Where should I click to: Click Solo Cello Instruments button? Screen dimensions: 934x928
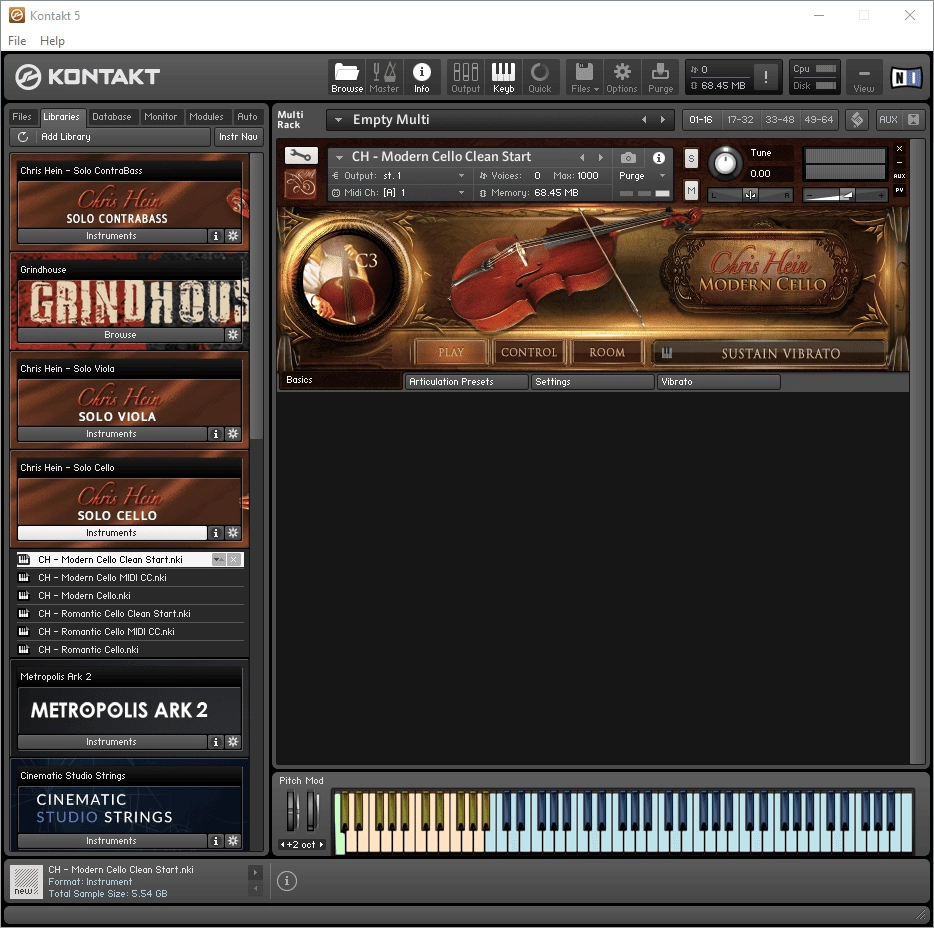tap(111, 532)
